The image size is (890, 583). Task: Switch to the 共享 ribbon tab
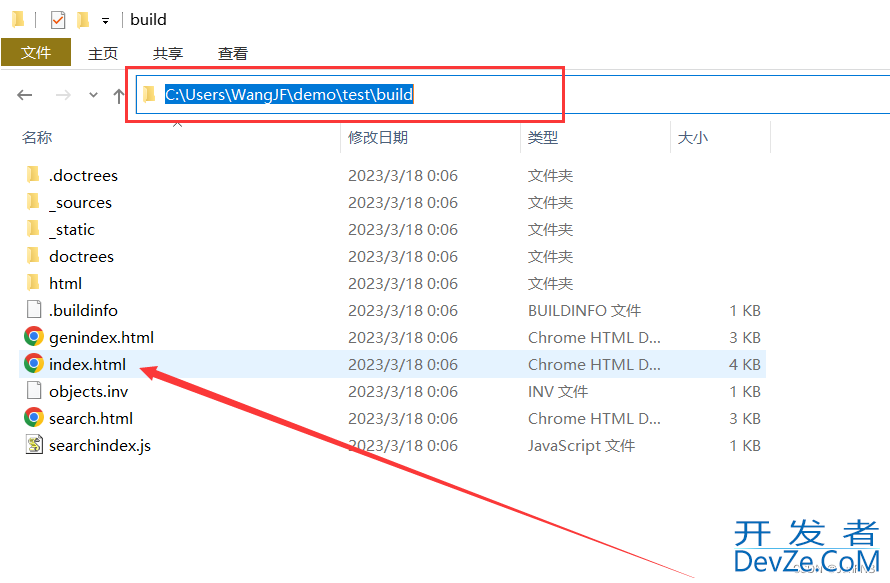pyautogui.click(x=167, y=53)
